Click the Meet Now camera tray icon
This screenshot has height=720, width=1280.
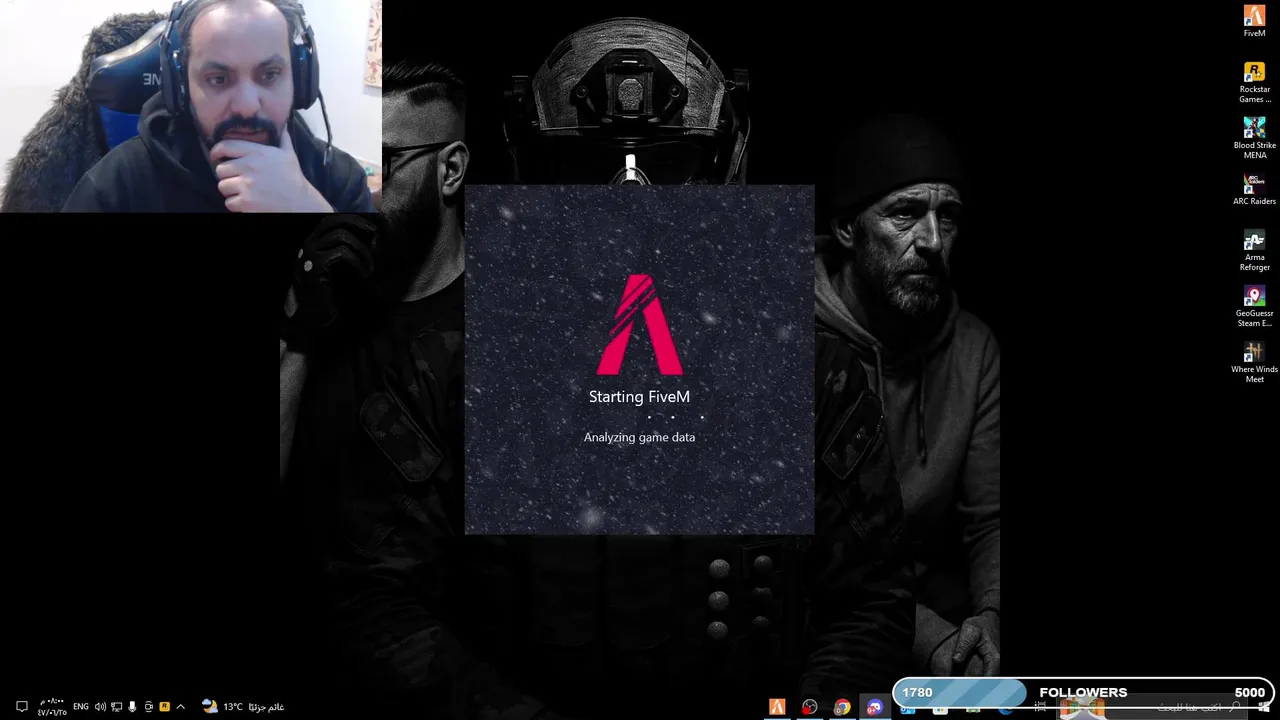click(x=149, y=707)
